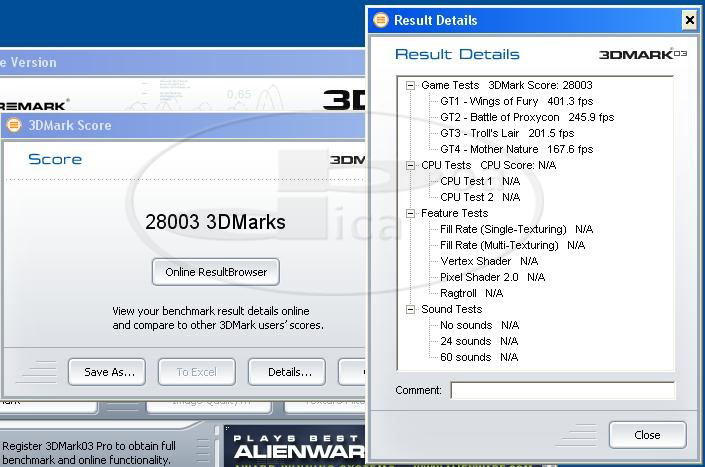This screenshot has width=705, height=467.
Task: Close the Result Details window
Action: click(x=689, y=20)
